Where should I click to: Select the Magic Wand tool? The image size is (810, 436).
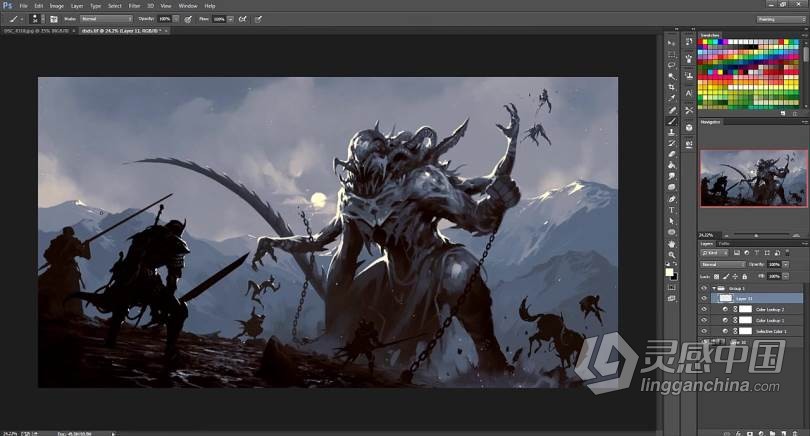[672, 76]
